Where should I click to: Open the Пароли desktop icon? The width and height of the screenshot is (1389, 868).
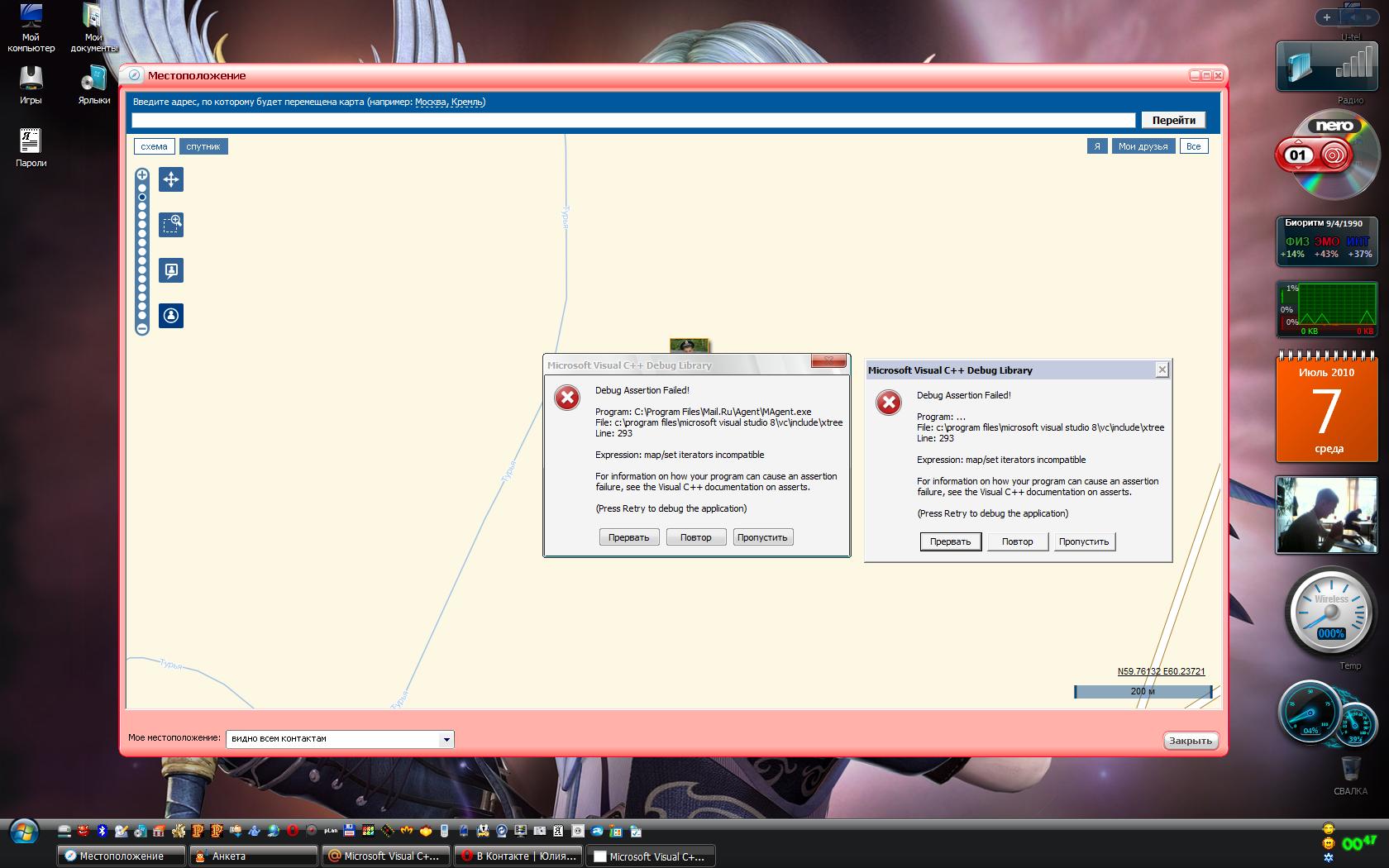[x=31, y=147]
